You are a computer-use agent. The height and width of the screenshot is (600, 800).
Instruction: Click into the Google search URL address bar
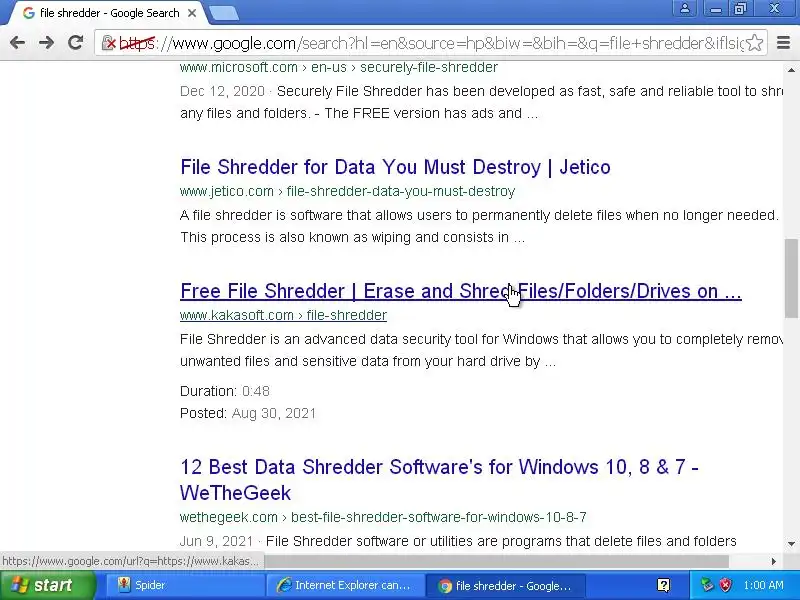click(429, 43)
